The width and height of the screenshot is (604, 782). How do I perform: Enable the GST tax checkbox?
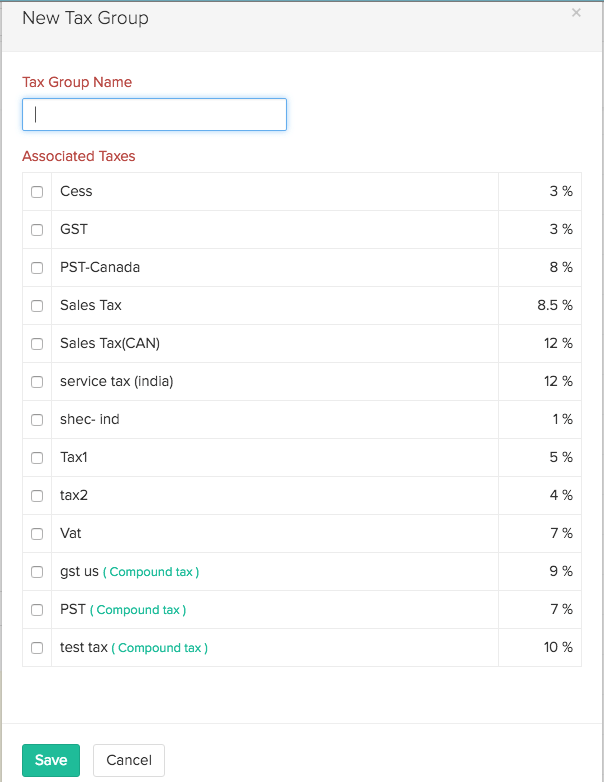tap(37, 230)
